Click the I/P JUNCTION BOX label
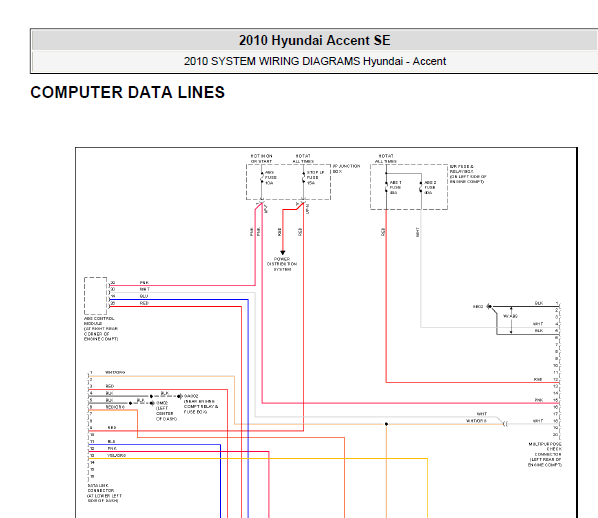The height and width of the screenshot is (518, 598). [x=346, y=169]
